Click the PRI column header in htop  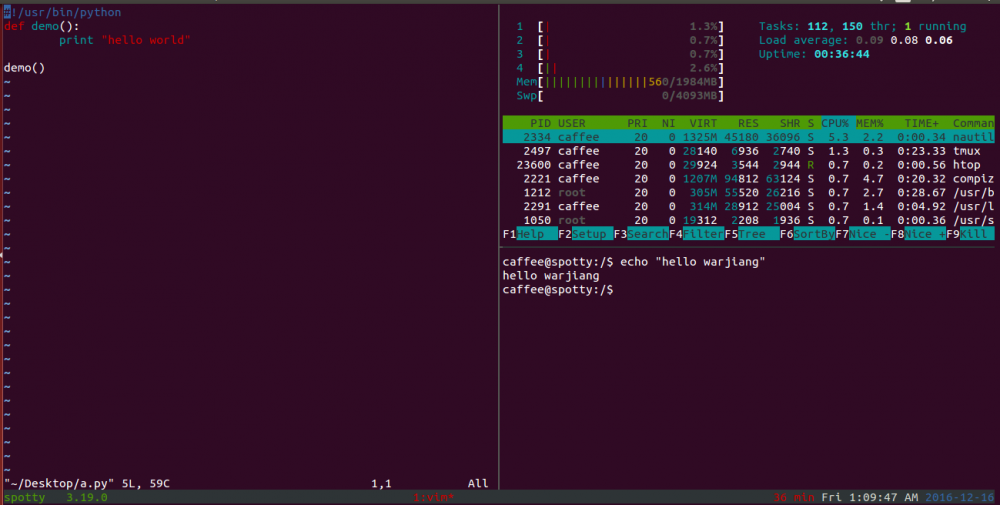637,123
